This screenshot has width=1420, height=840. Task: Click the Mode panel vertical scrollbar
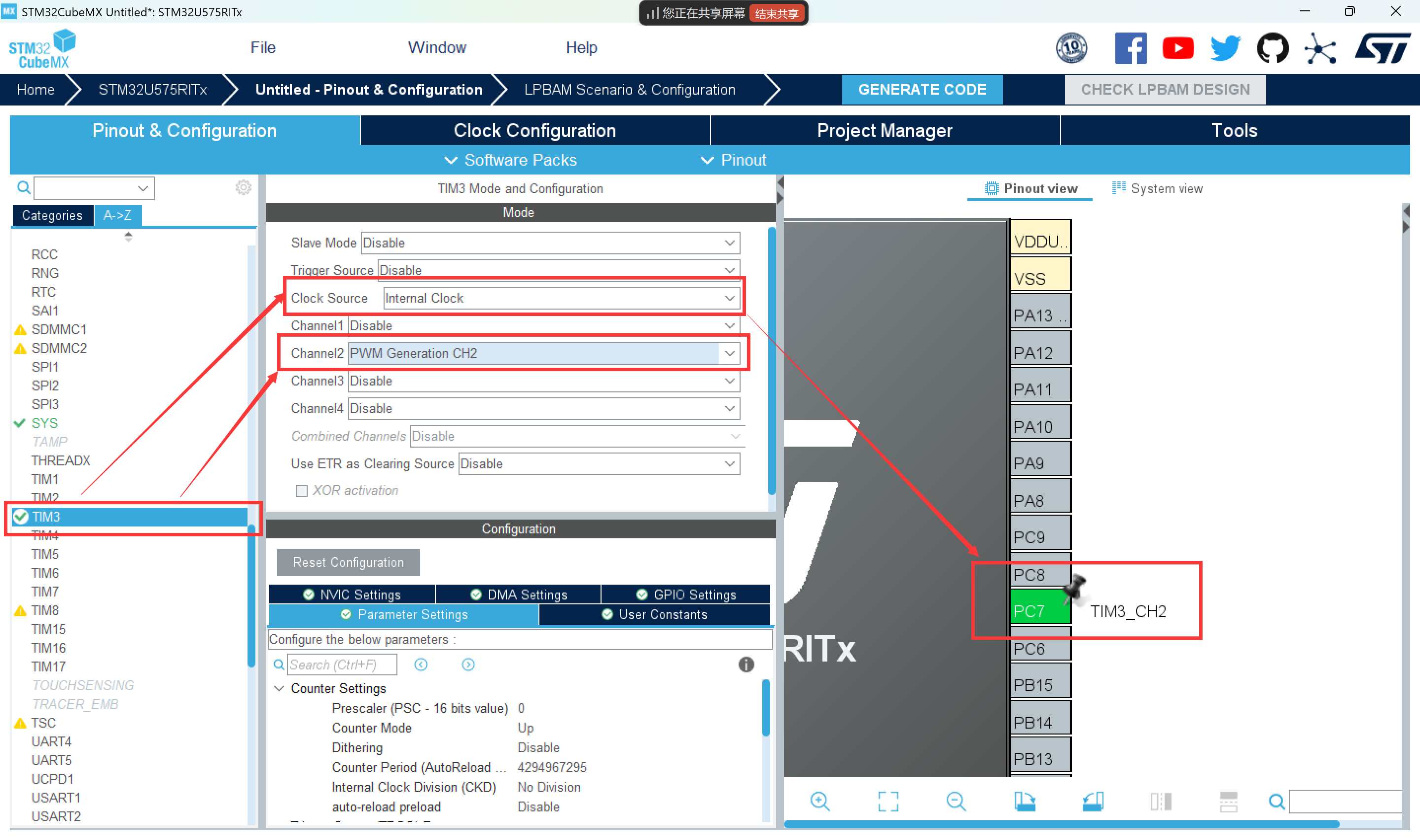pyautogui.click(x=772, y=360)
